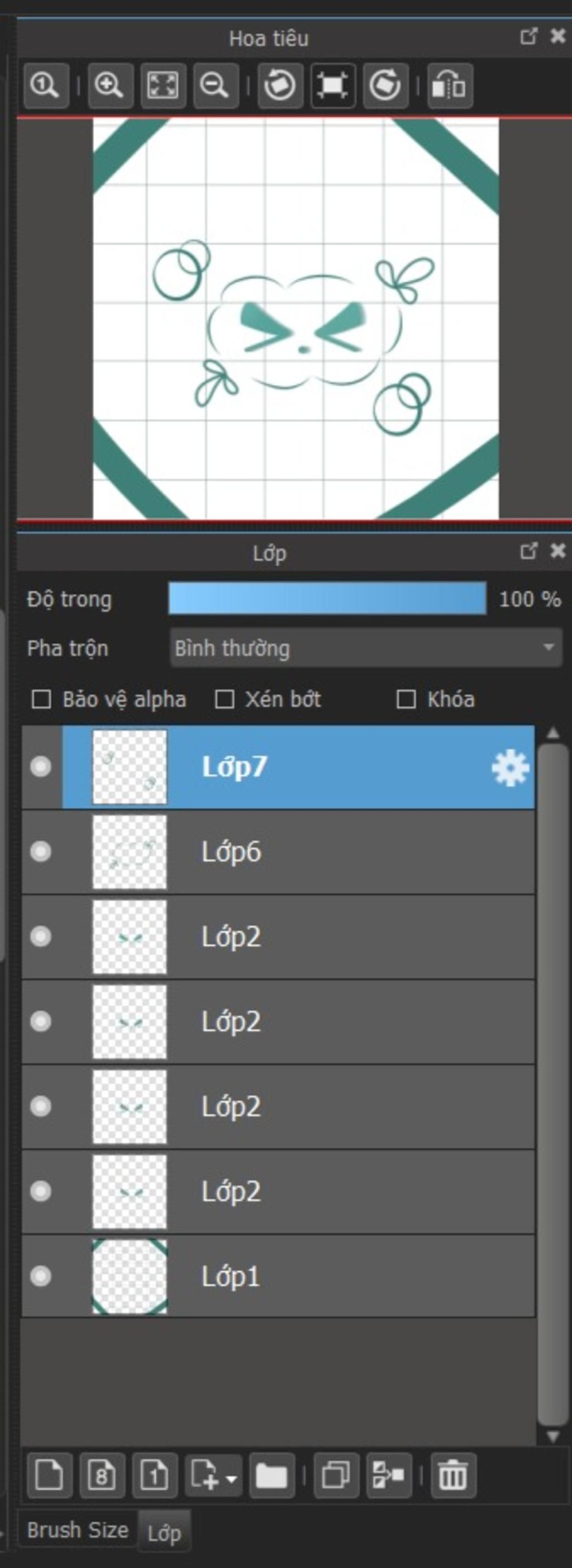Delete layer with the trash icon
572x1568 pixels.
[454, 1475]
